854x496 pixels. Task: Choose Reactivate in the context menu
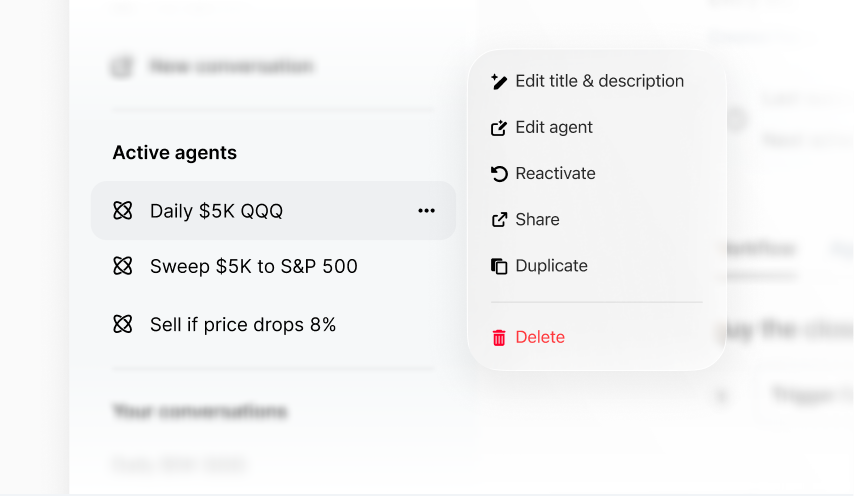click(555, 173)
